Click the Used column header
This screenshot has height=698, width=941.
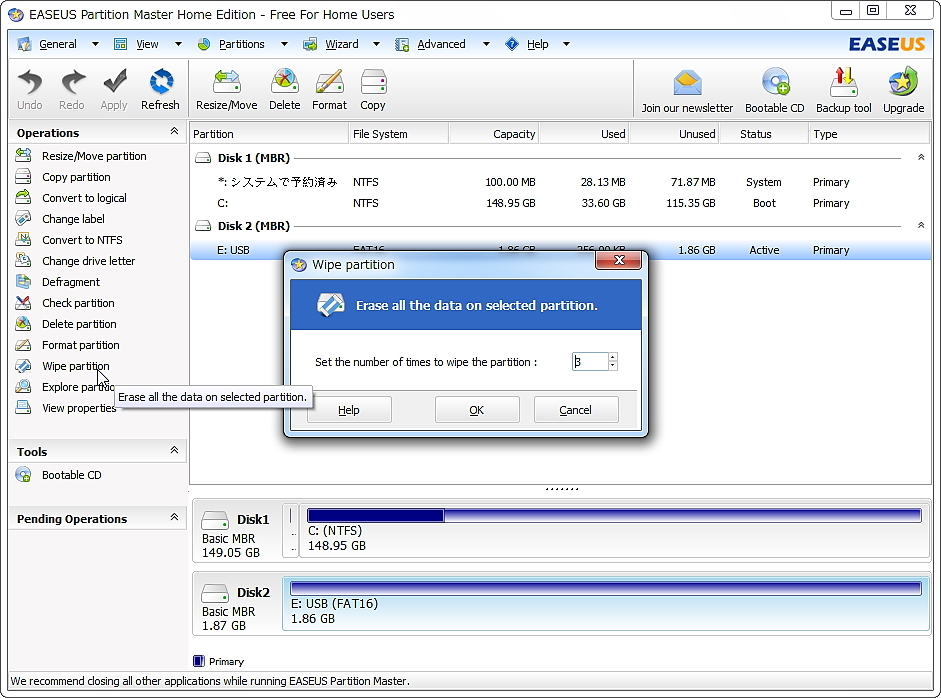tap(584, 134)
